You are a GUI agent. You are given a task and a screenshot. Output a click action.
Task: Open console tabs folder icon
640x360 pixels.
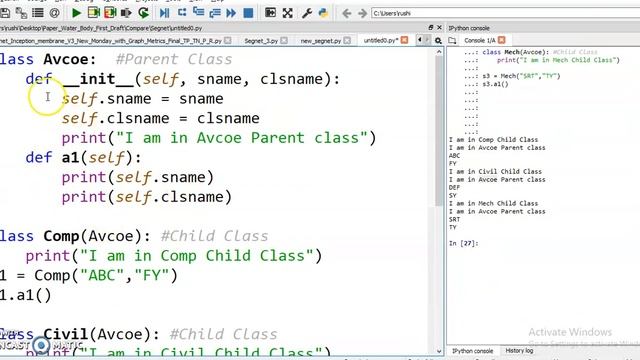point(452,40)
